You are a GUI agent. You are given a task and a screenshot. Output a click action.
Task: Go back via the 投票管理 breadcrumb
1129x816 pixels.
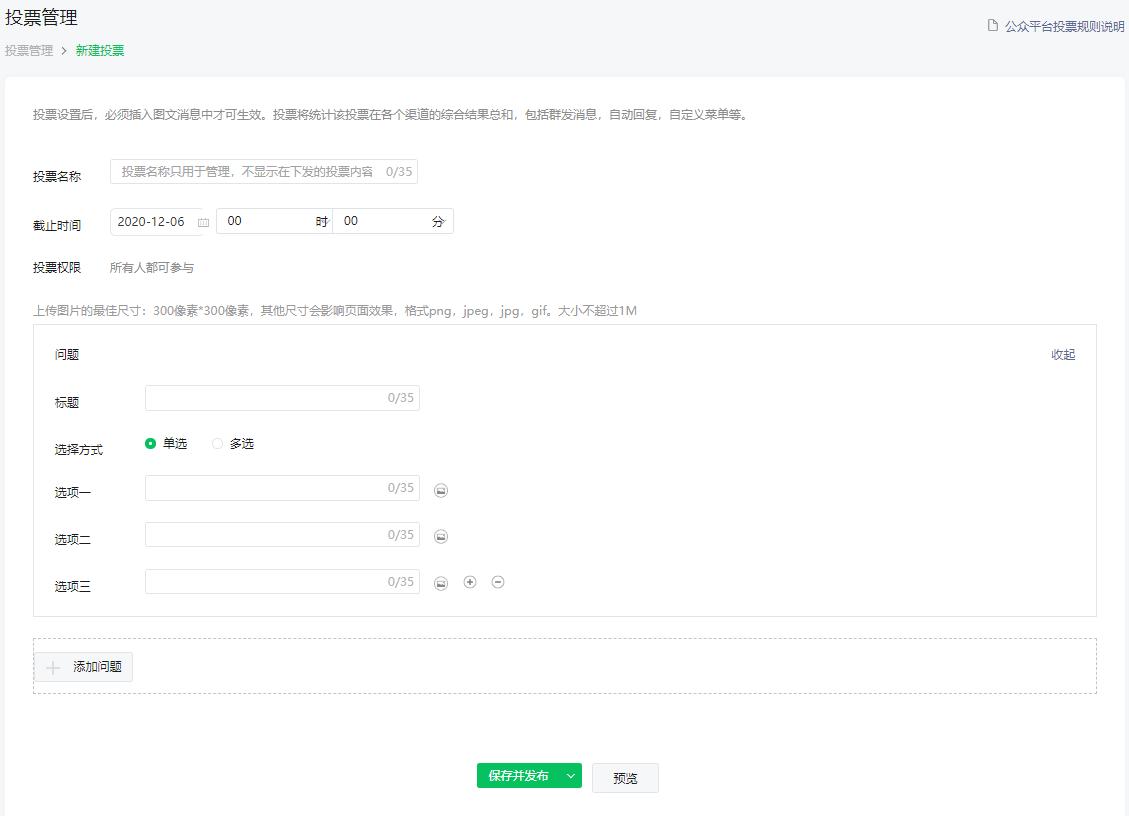[x=28, y=50]
